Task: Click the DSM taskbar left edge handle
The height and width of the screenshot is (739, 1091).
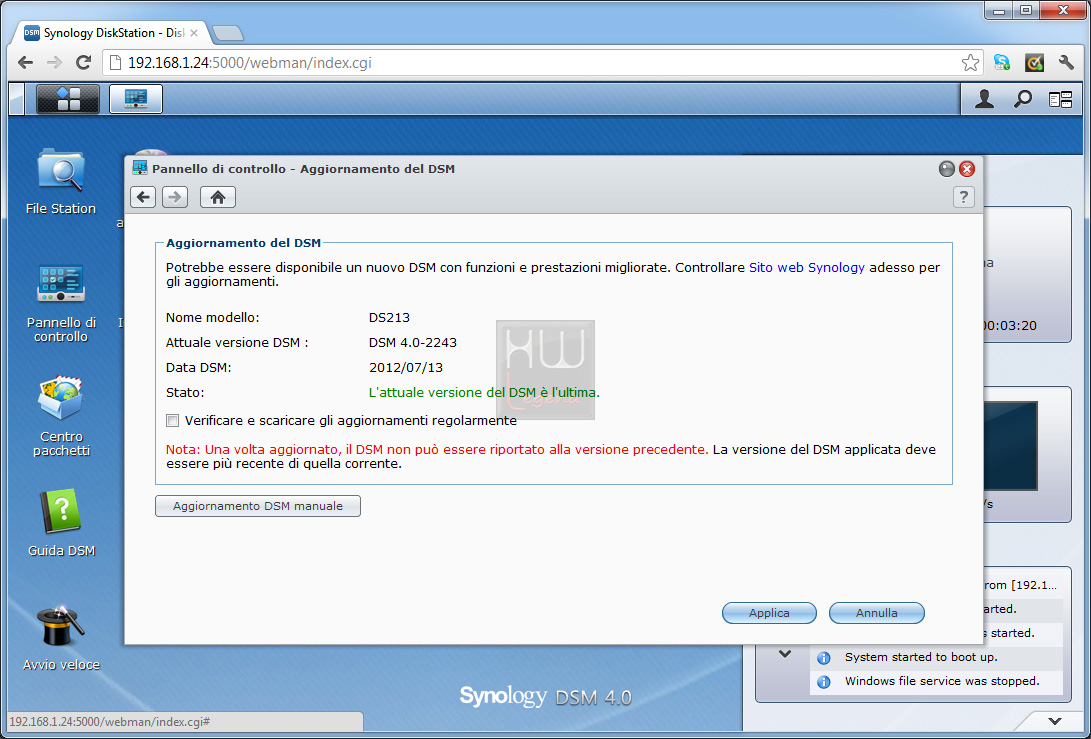Action: [17, 99]
